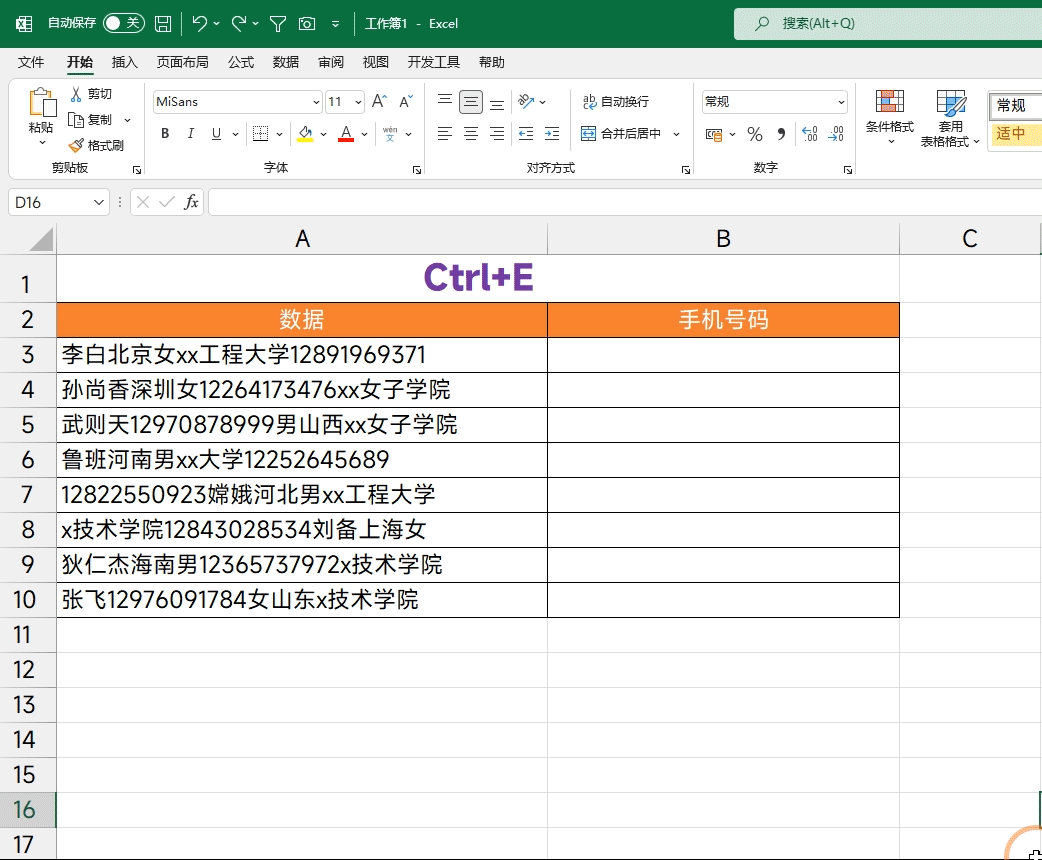This screenshot has height=860, width=1042.
Task: Switch to the 审阅 ribbon tab
Action: point(331,62)
